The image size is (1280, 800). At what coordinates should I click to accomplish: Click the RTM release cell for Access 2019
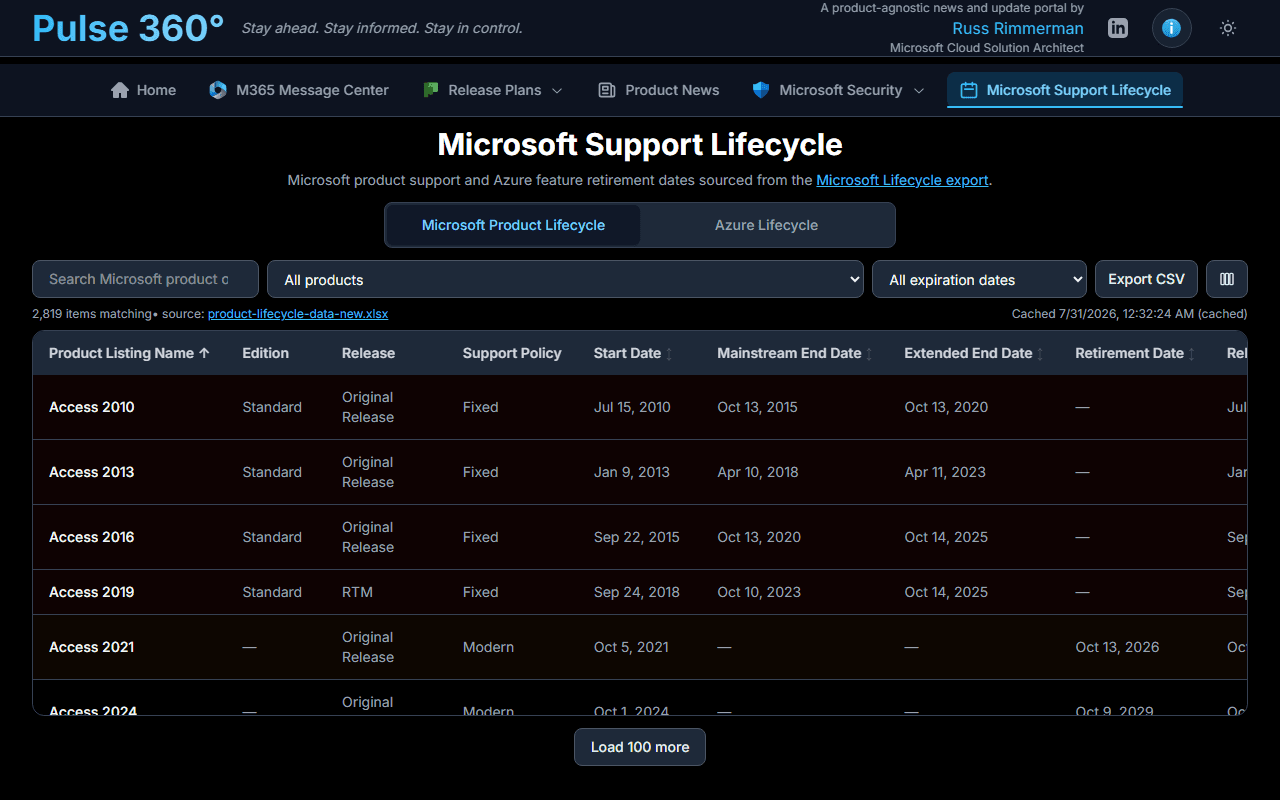coord(357,592)
